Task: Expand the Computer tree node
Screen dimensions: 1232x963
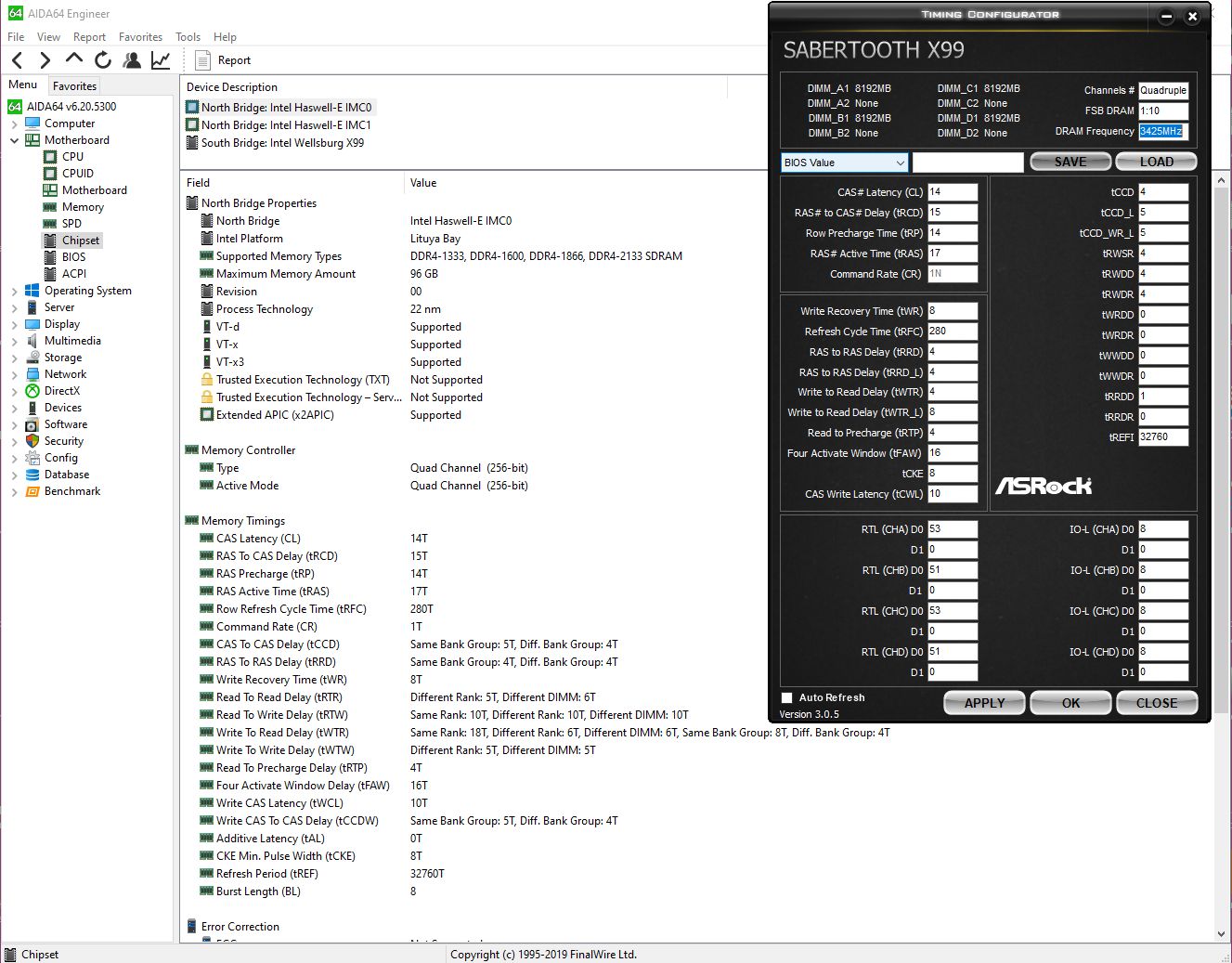Action: tap(15, 124)
